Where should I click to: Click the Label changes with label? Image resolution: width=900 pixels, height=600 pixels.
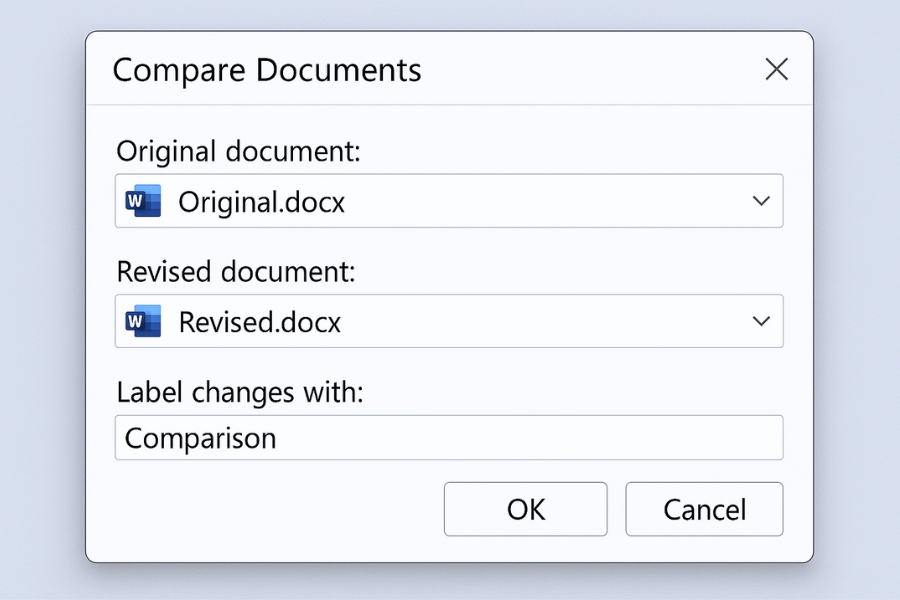point(240,392)
